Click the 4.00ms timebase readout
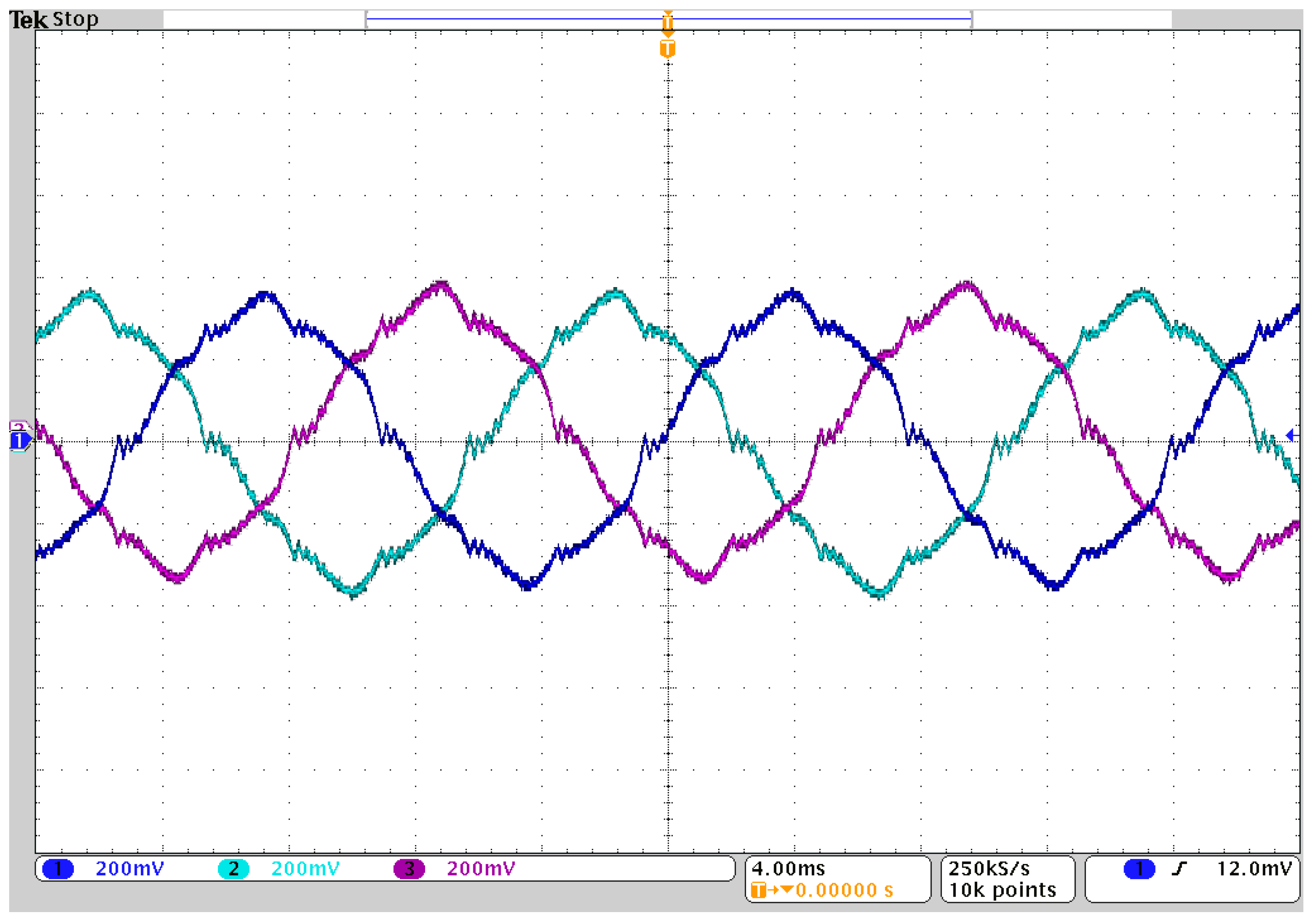 (x=788, y=869)
